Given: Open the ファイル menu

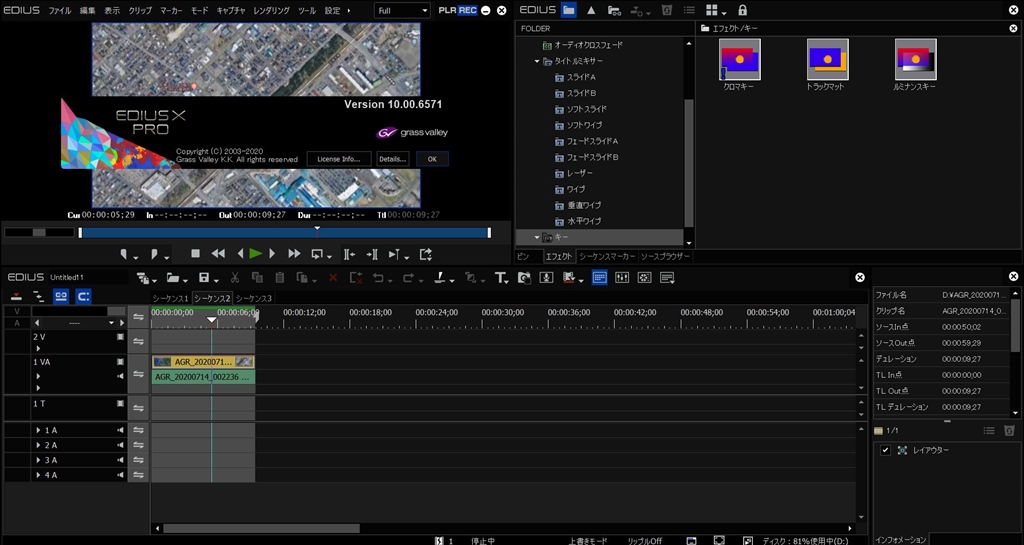Looking at the screenshot, I should pos(60,10).
